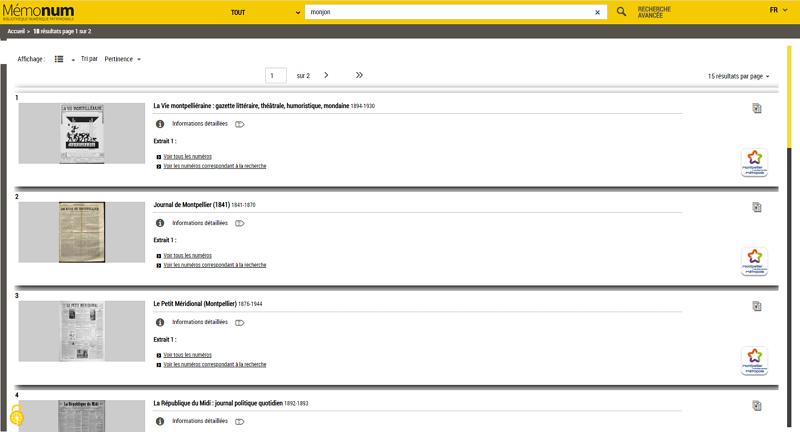
Task: Go to the next results page
Action: point(327,75)
